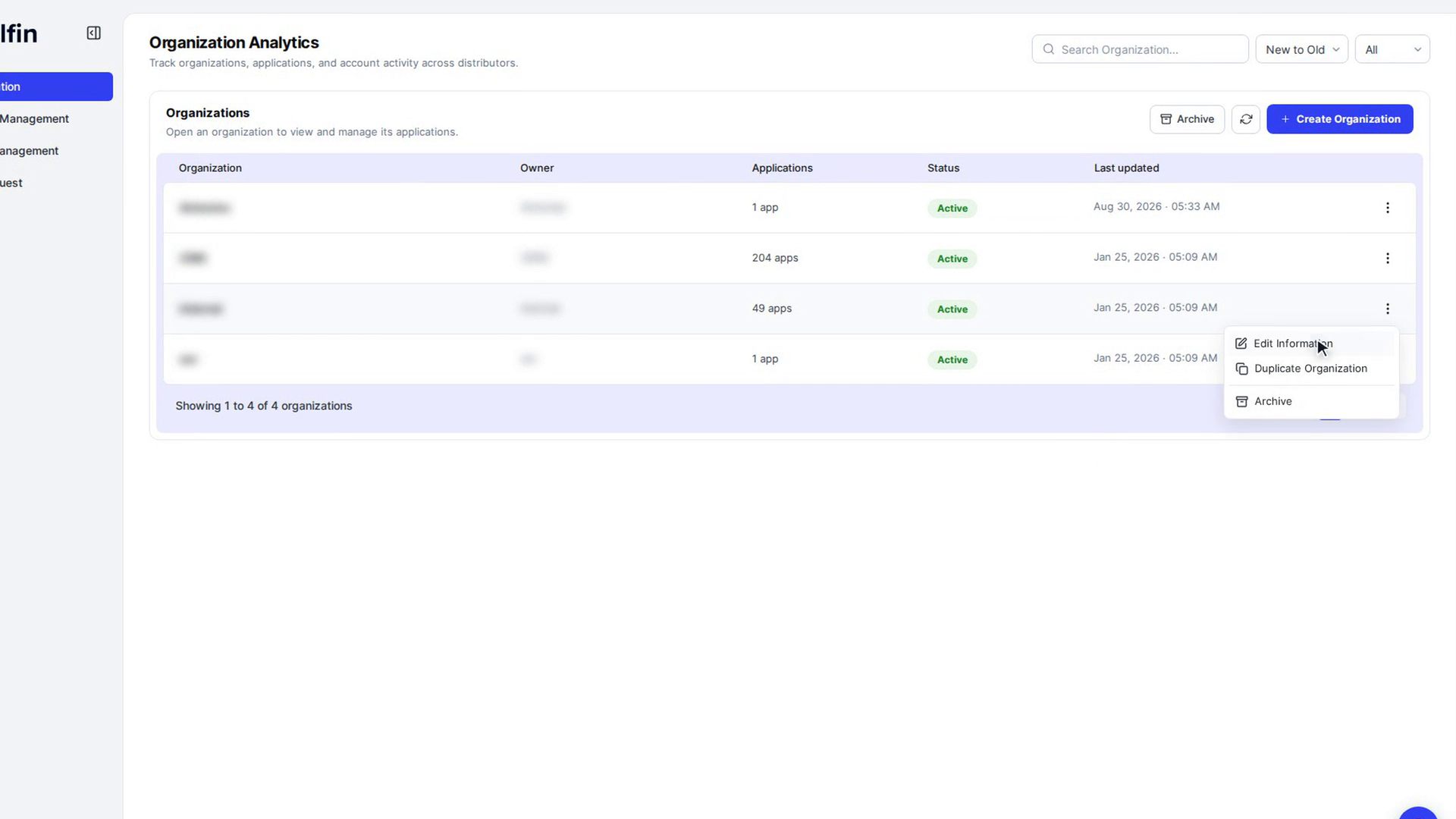Click the Owner column header
This screenshot has height=819, width=1456.
point(537,168)
